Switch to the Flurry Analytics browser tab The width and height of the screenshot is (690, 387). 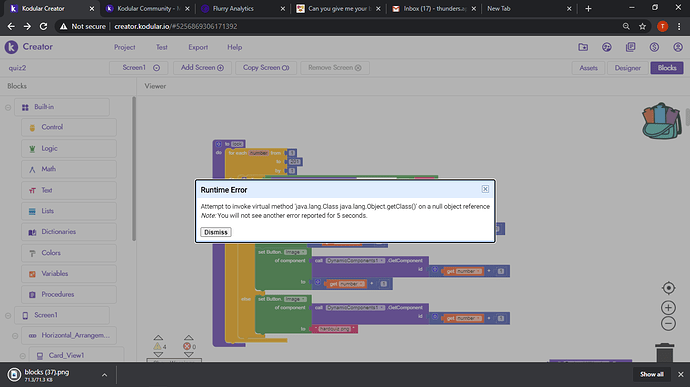[243, 8]
